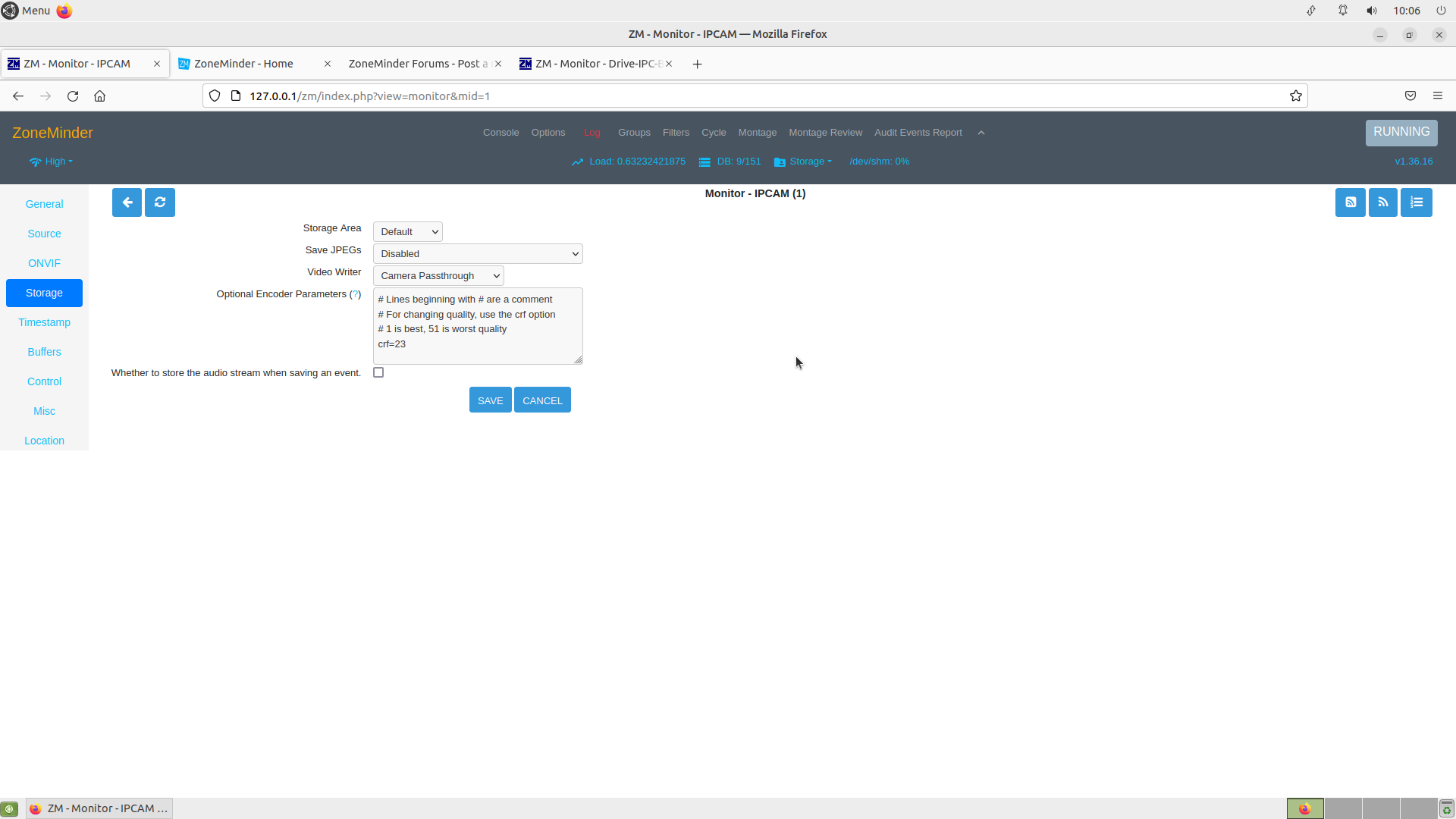Screen dimensions: 1456x819
Task: Close the ZoneMinder Forums tab
Action: pos(498,64)
